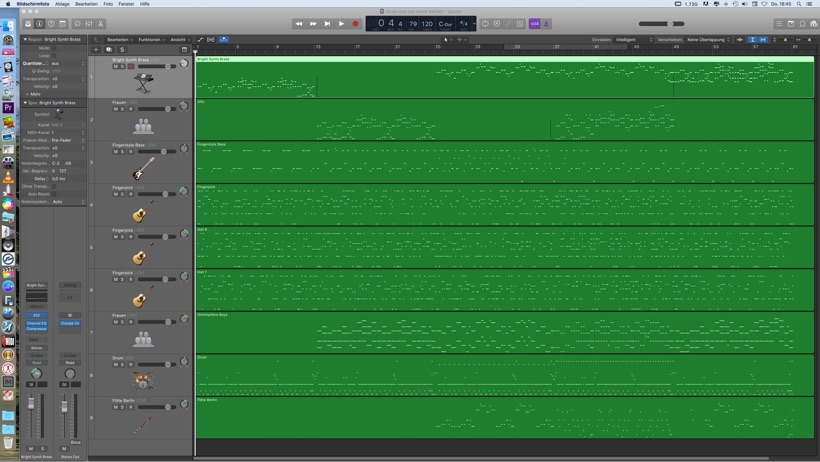Open the Channel EQ plugin slot
This screenshot has height=462, width=820.
click(x=36, y=323)
